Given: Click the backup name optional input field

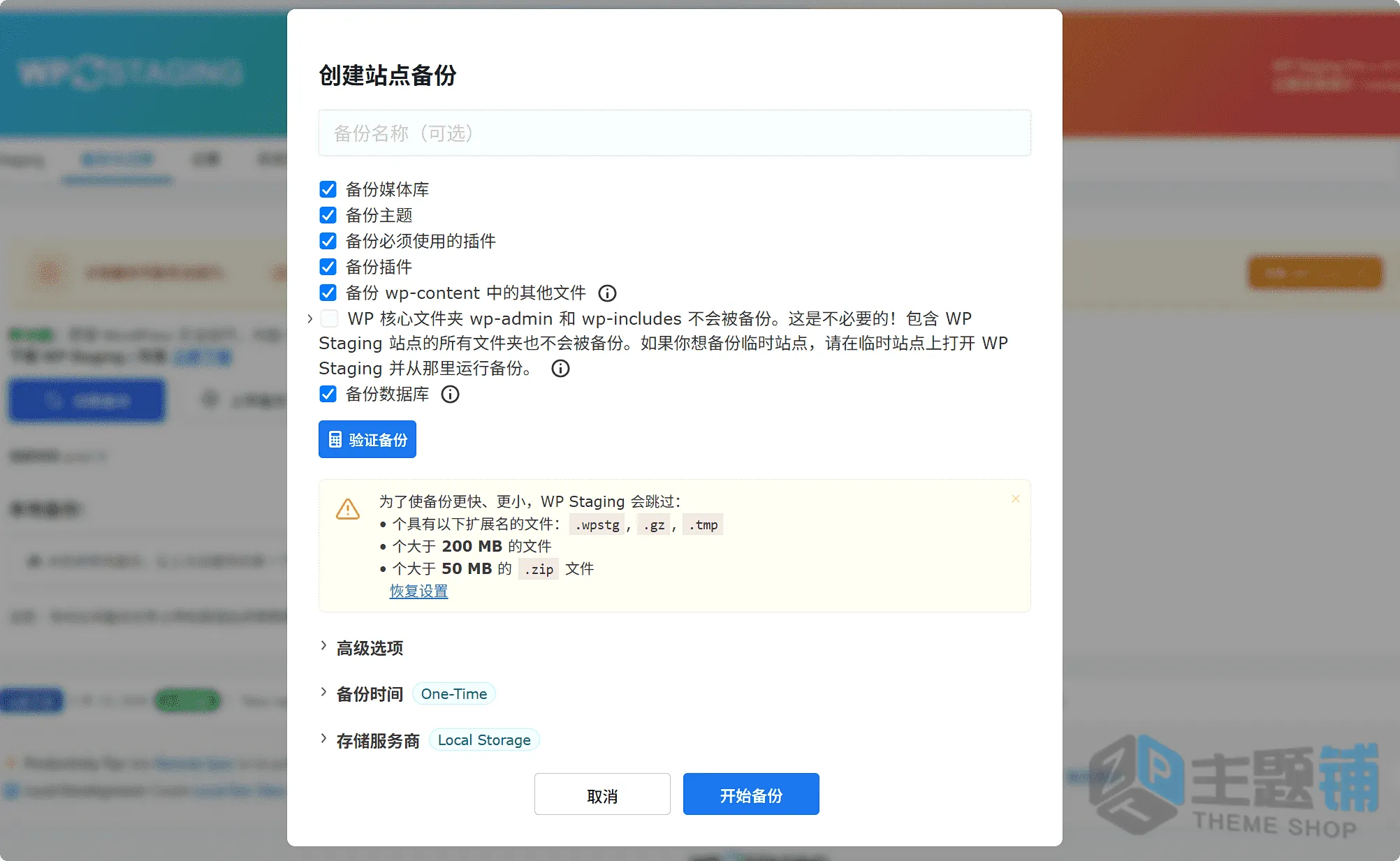Looking at the screenshot, I should point(674,133).
